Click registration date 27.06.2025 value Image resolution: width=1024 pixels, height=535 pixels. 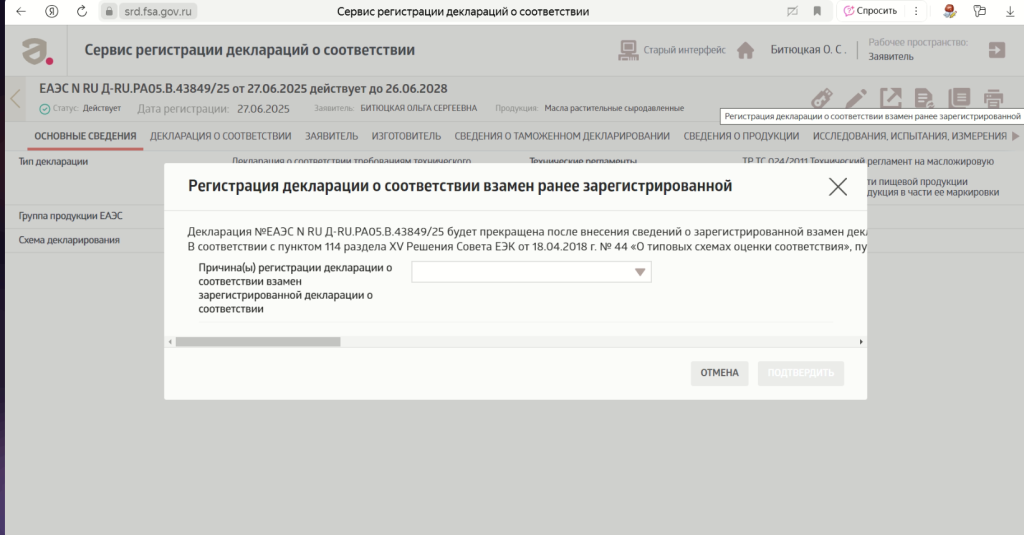[x=263, y=109]
